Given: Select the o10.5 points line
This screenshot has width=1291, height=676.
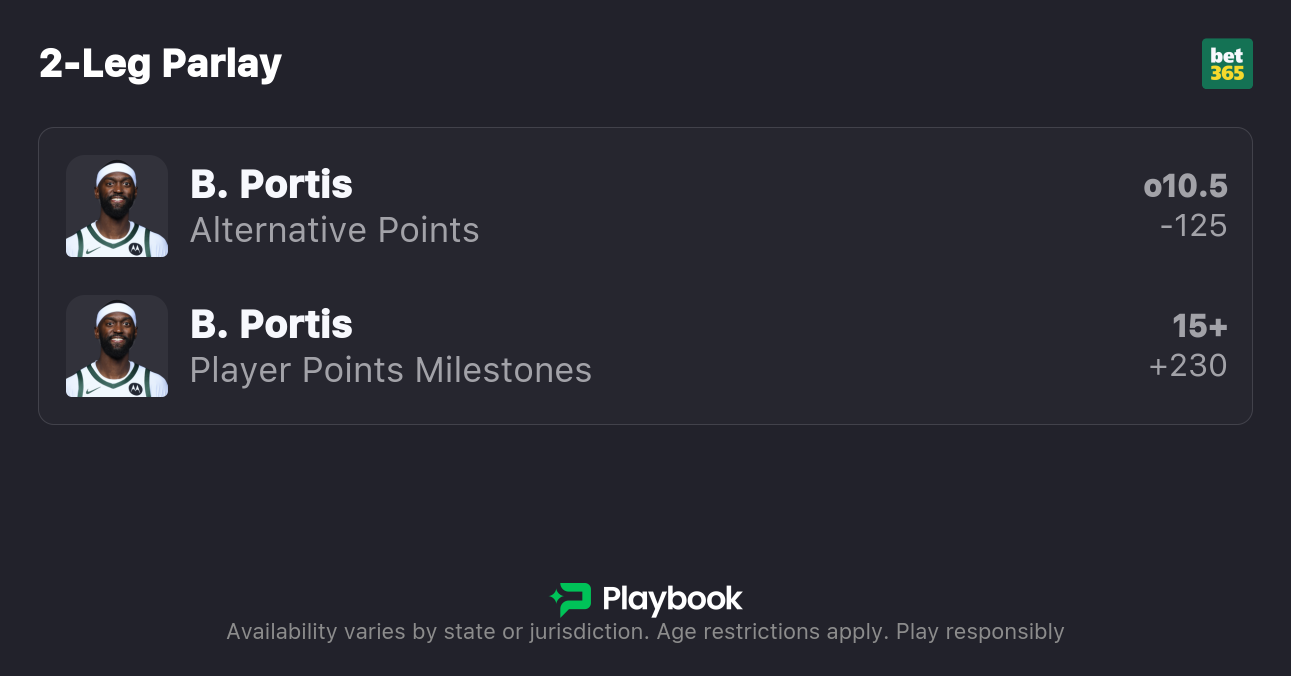Looking at the screenshot, I should click(x=1185, y=186).
